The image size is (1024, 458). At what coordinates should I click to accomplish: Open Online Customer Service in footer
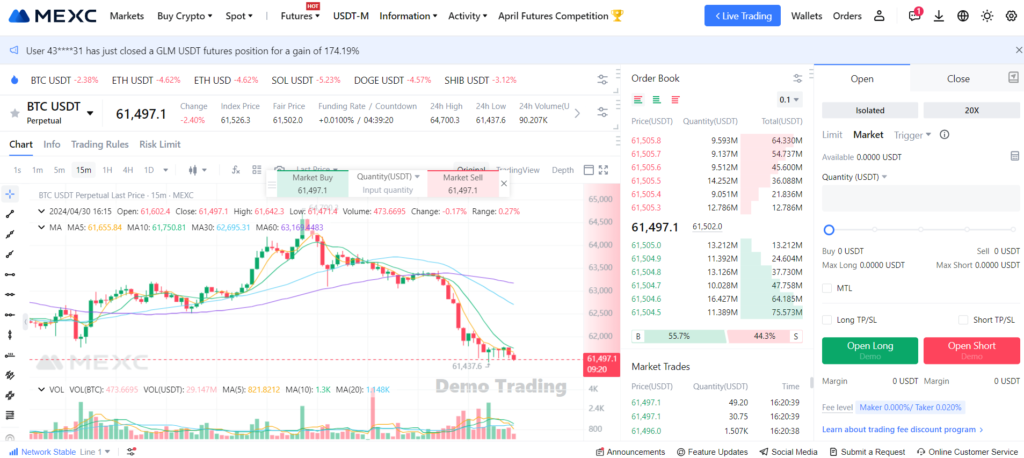[x=967, y=451]
